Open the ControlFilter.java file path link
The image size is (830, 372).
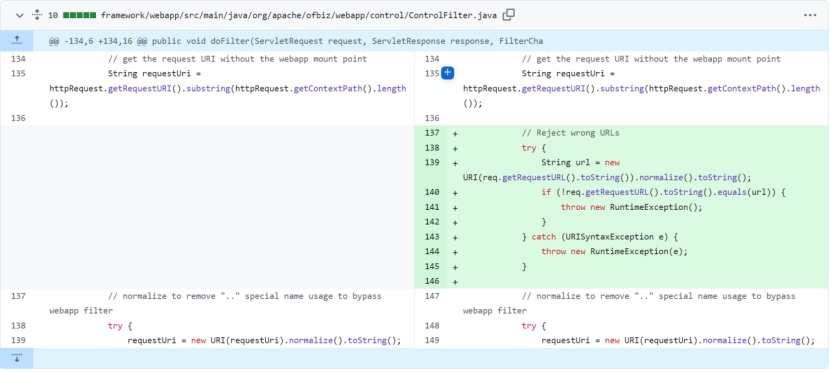[x=299, y=15]
